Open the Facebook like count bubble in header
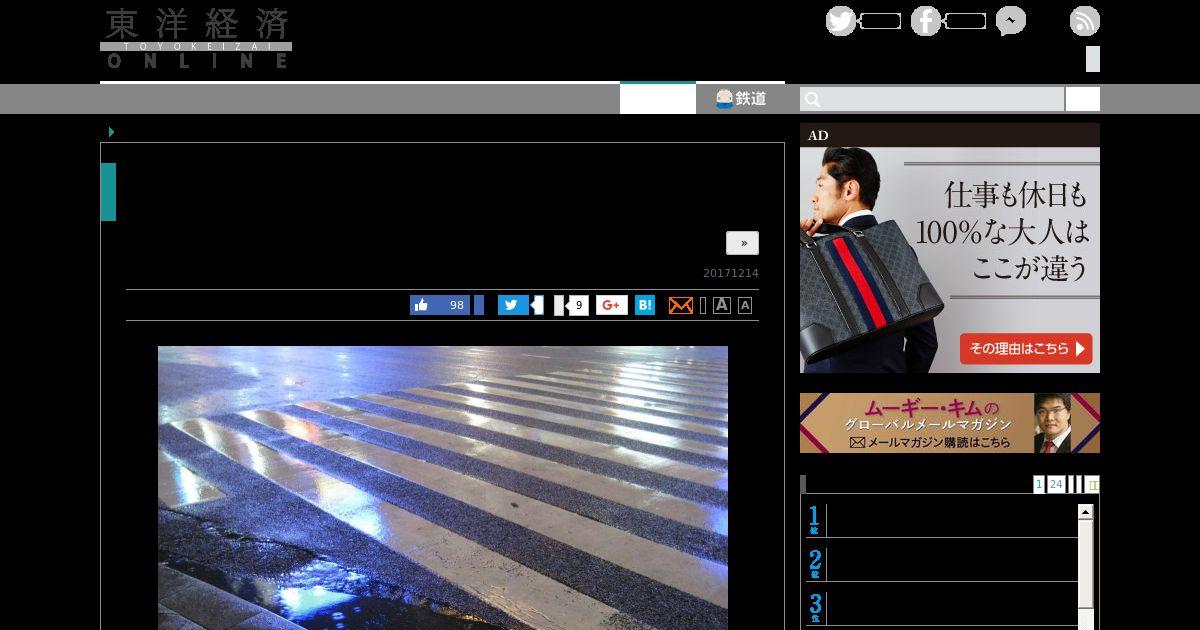1200x630 pixels. [x=965, y=21]
